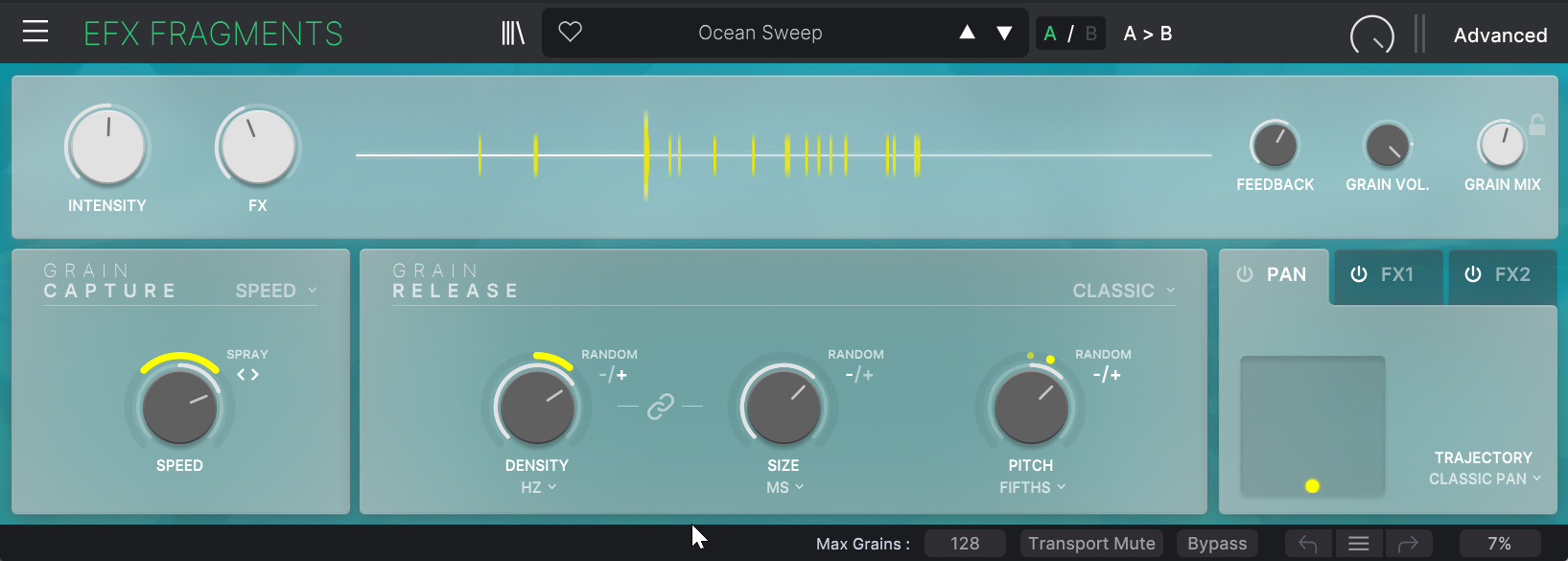Image resolution: width=1568 pixels, height=561 pixels.
Task: Click the Bypass button
Action: click(x=1217, y=544)
